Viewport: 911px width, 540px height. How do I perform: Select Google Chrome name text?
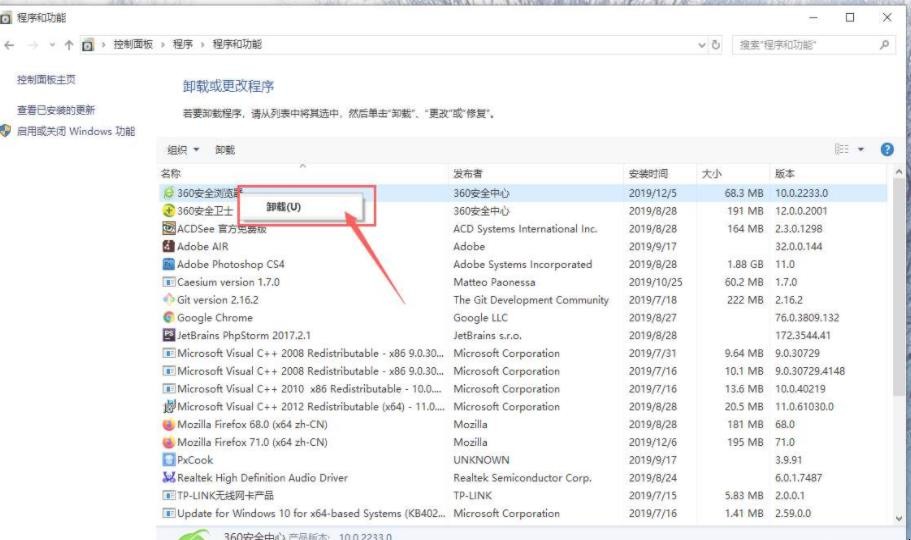pyautogui.click(x=215, y=318)
